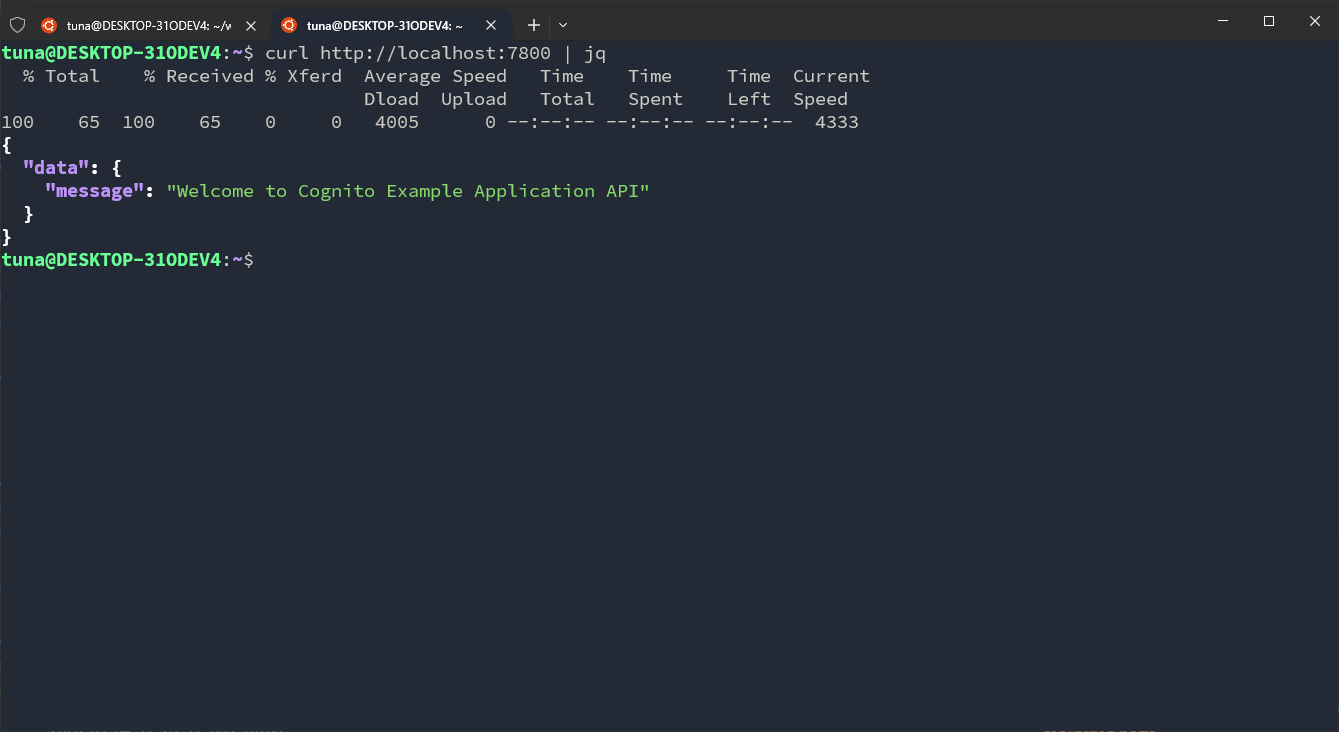
Task: Click the jq command after the pipe
Action: [x=595, y=53]
